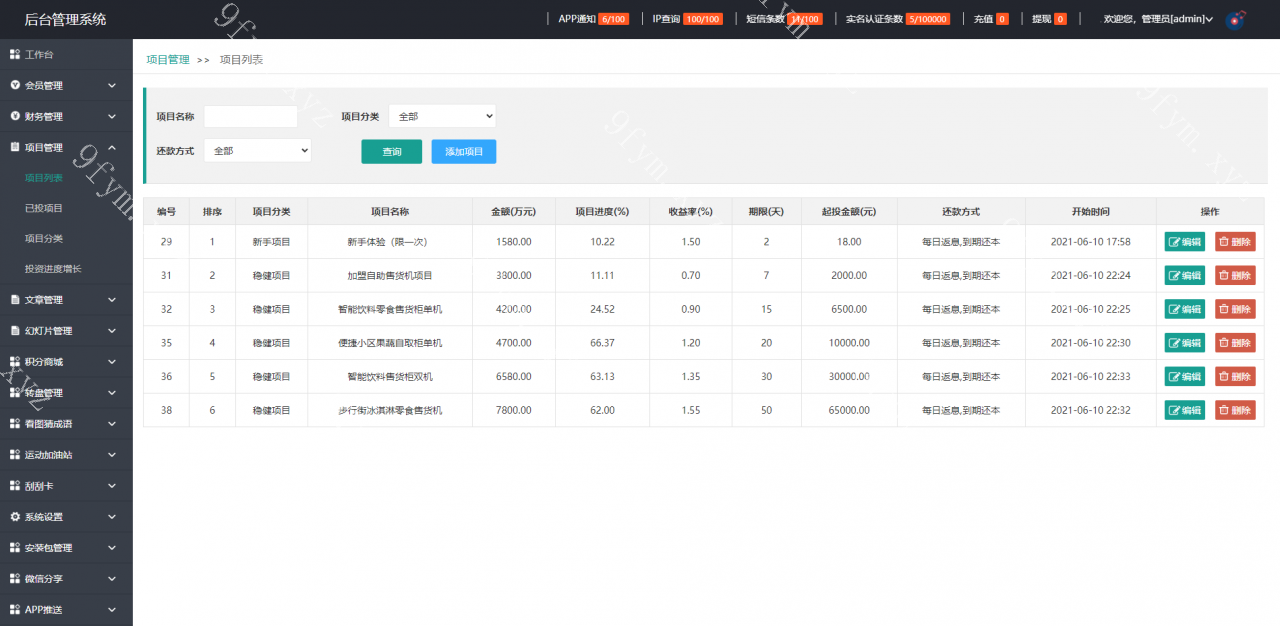Click the 安装包管理 sidebar icon
Viewport: 1280px width, 626px height.
pos(15,547)
